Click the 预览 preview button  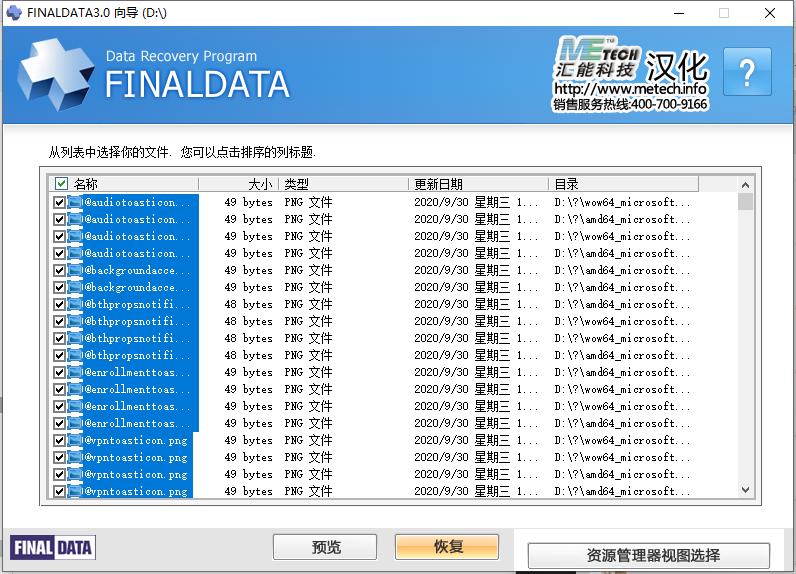(x=325, y=547)
